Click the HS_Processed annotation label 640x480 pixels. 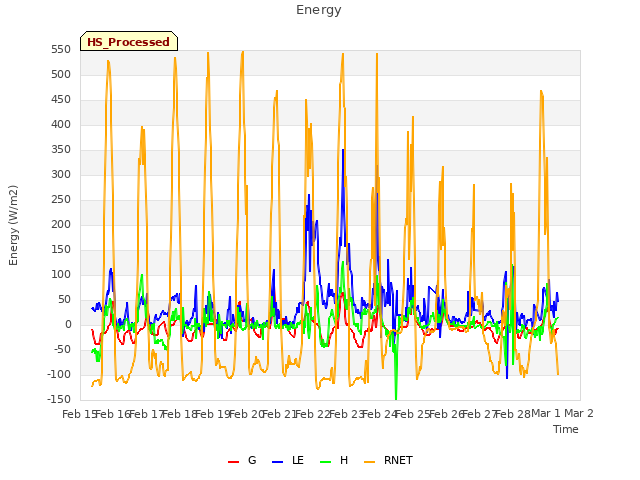click(x=129, y=42)
